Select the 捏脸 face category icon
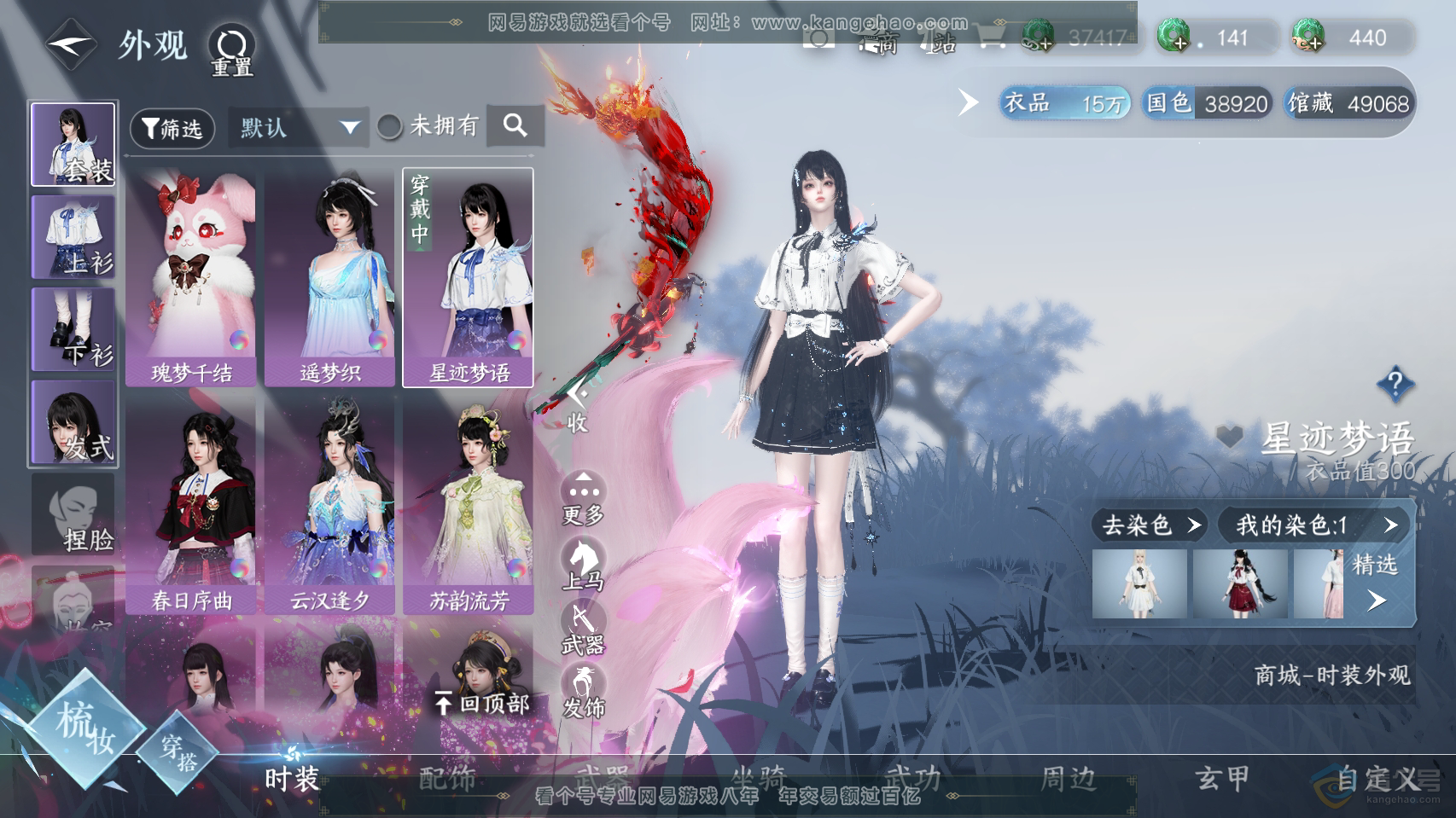The image size is (1456, 818). coord(73,513)
